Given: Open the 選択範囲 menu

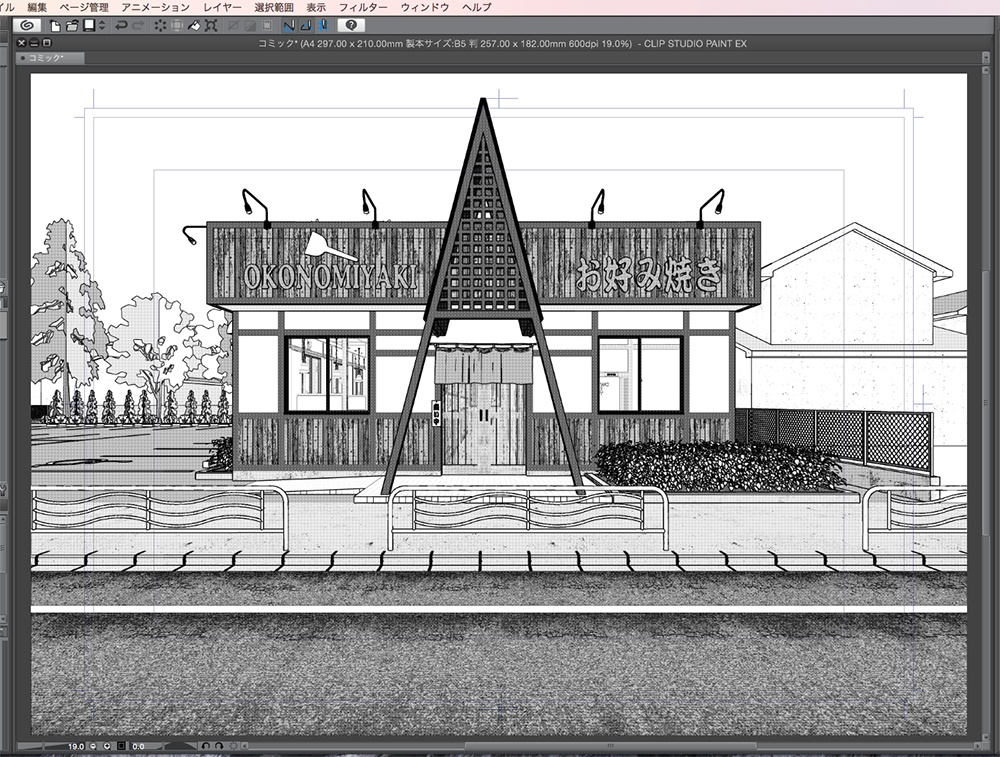Looking at the screenshot, I should [274, 7].
